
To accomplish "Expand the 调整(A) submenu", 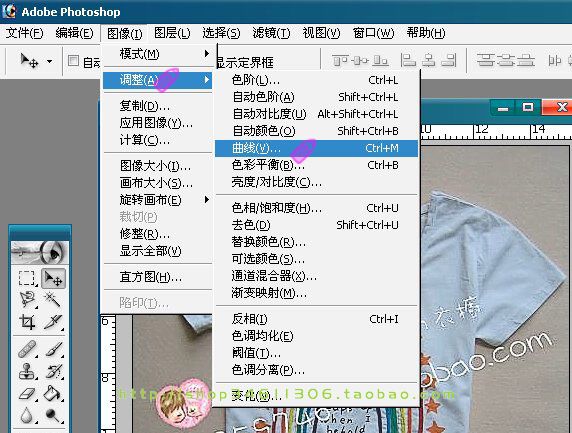I will coord(158,80).
